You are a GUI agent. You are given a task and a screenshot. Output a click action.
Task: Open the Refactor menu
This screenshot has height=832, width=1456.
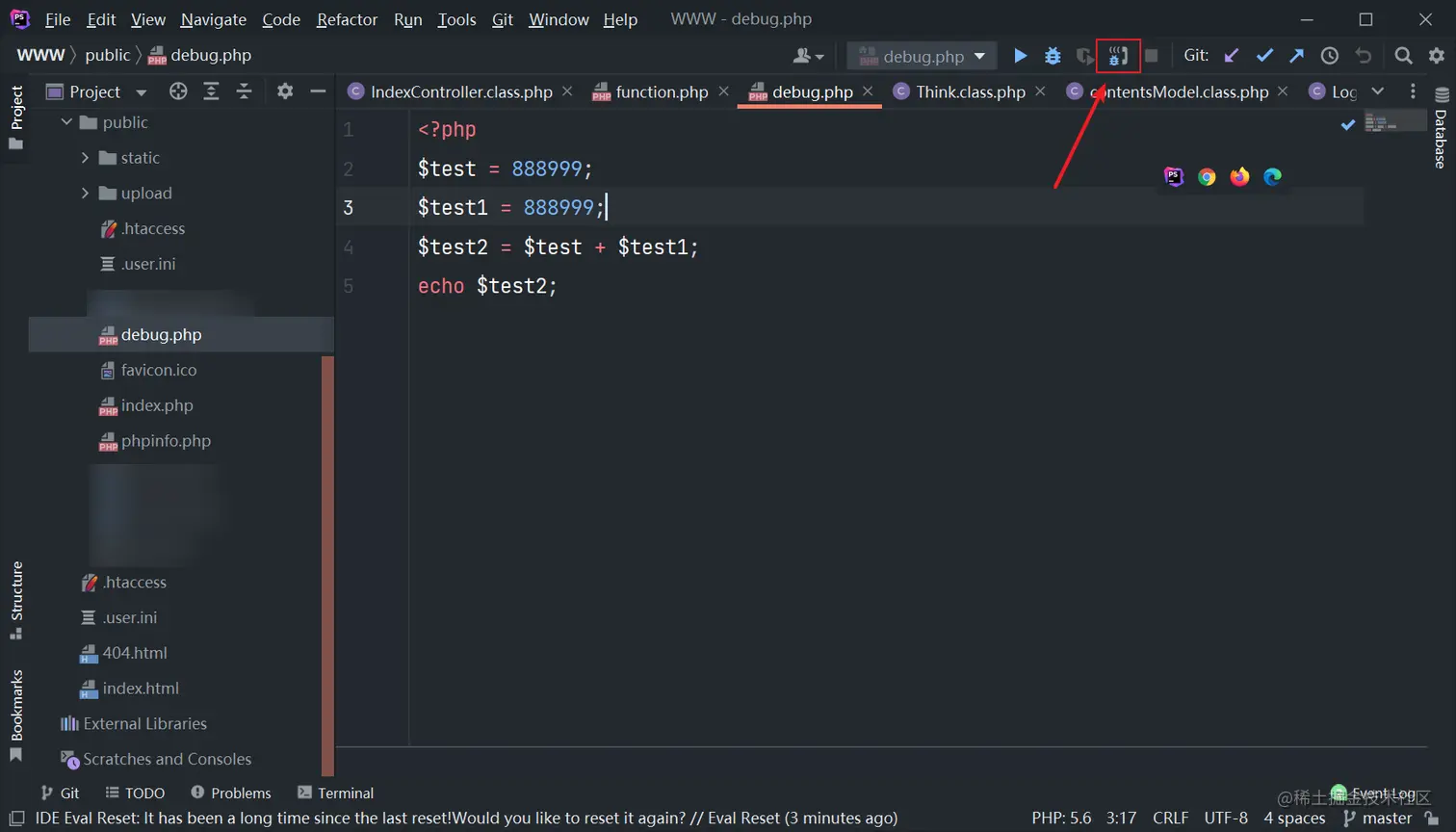347,19
